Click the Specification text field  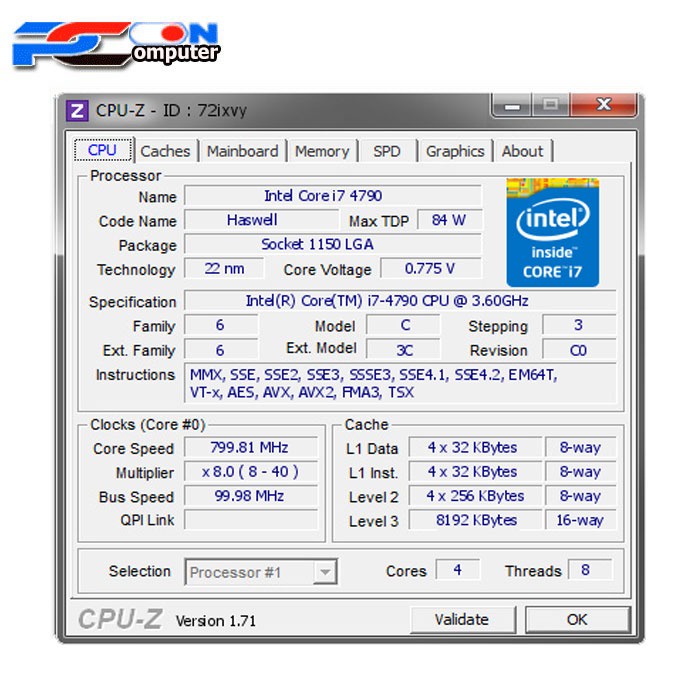[x=400, y=301]
